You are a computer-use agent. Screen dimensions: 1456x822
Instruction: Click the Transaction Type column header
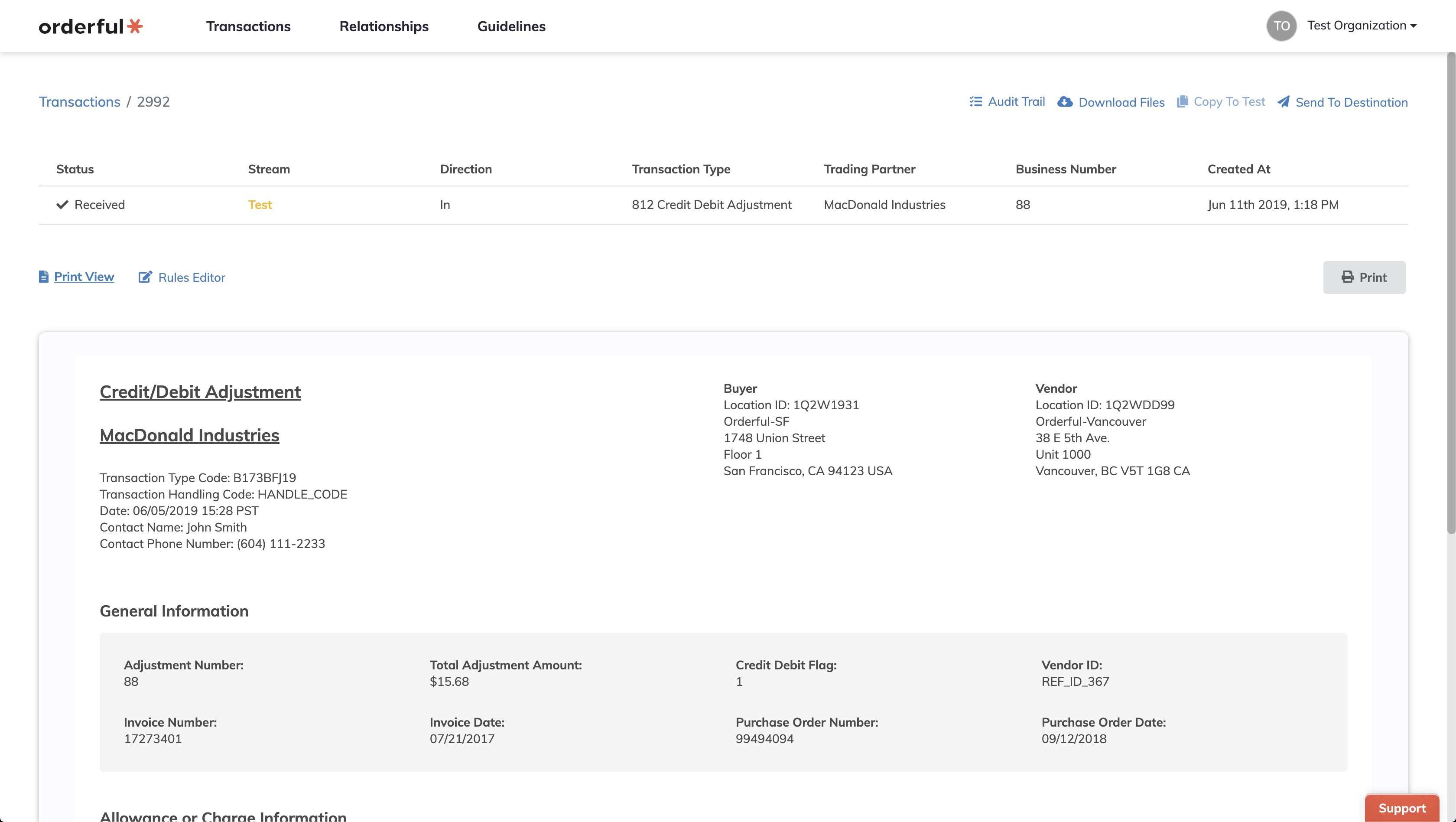click(x=680, y=169)
